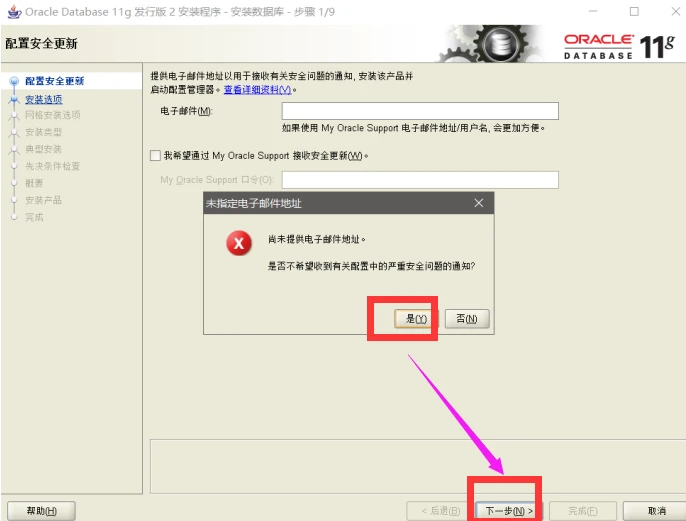
Task: Click the 后退(B) button
Action: pos(440,511)
